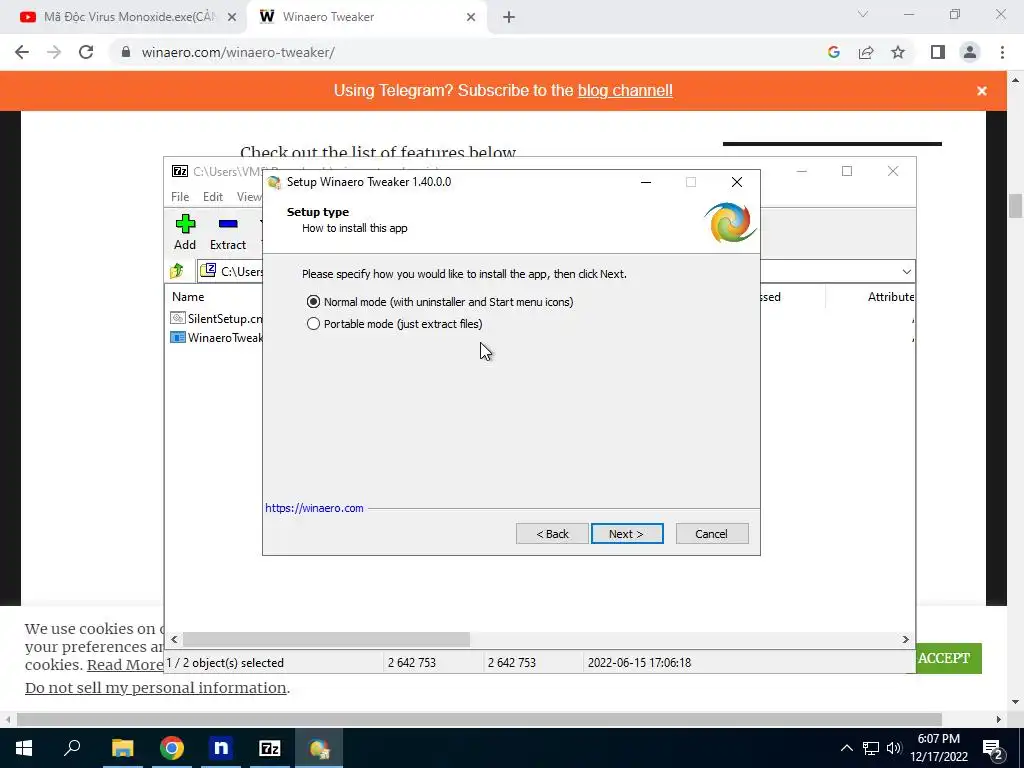Go up one folder in 7-Zip

(177, 271)
